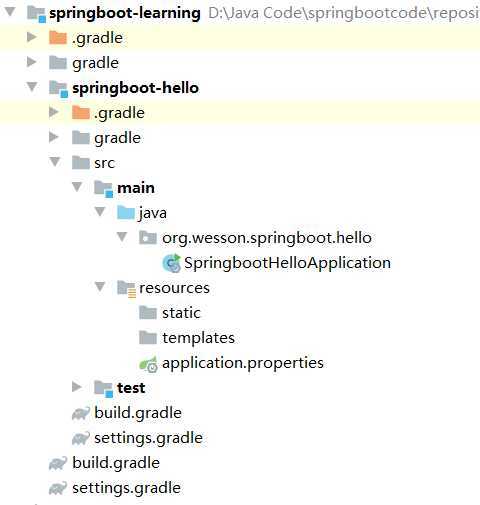Click the SpringbootHelloApplication class icon
Screen dimensions: 480x505
[x=171, y=263]
